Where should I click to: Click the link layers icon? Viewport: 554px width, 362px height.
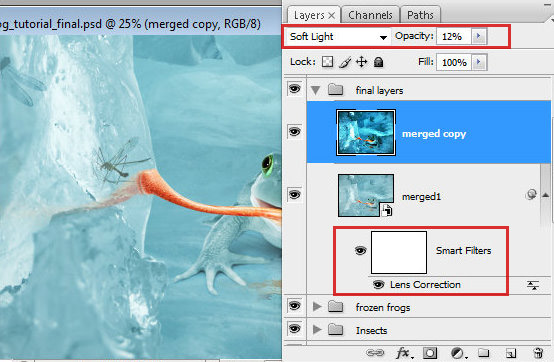[375, 352]
